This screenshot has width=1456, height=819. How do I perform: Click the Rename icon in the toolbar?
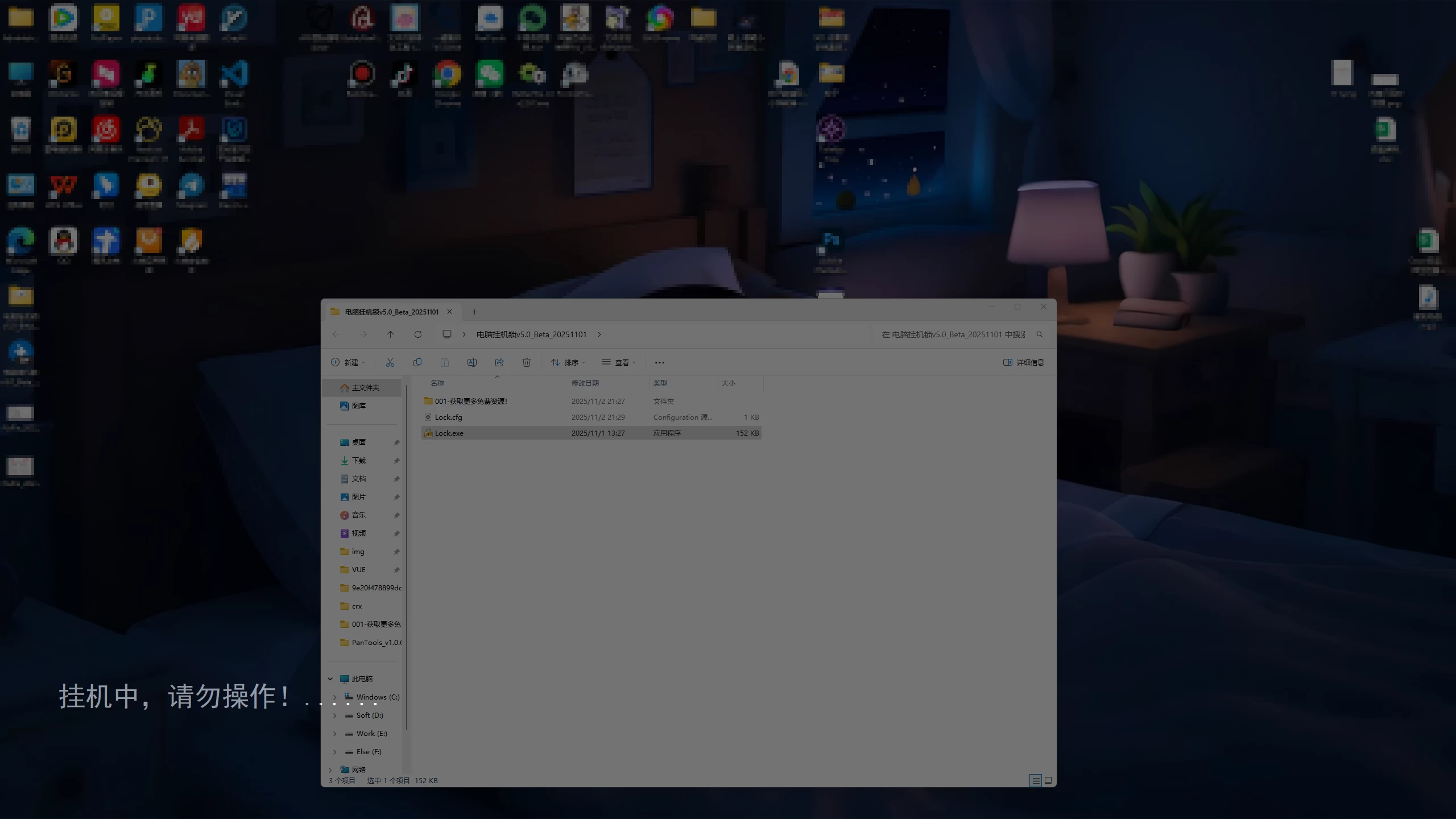[x=471, y=362]
